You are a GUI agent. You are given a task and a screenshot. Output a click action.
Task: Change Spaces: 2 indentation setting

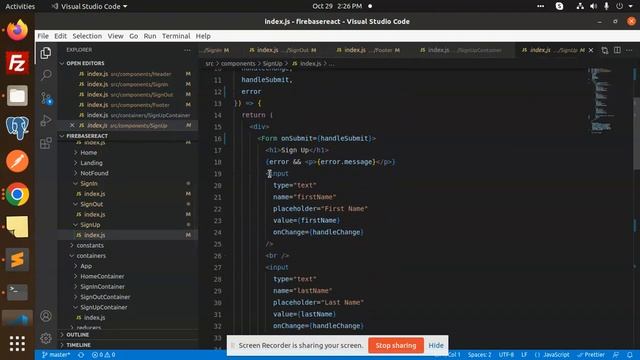point(480,355)
